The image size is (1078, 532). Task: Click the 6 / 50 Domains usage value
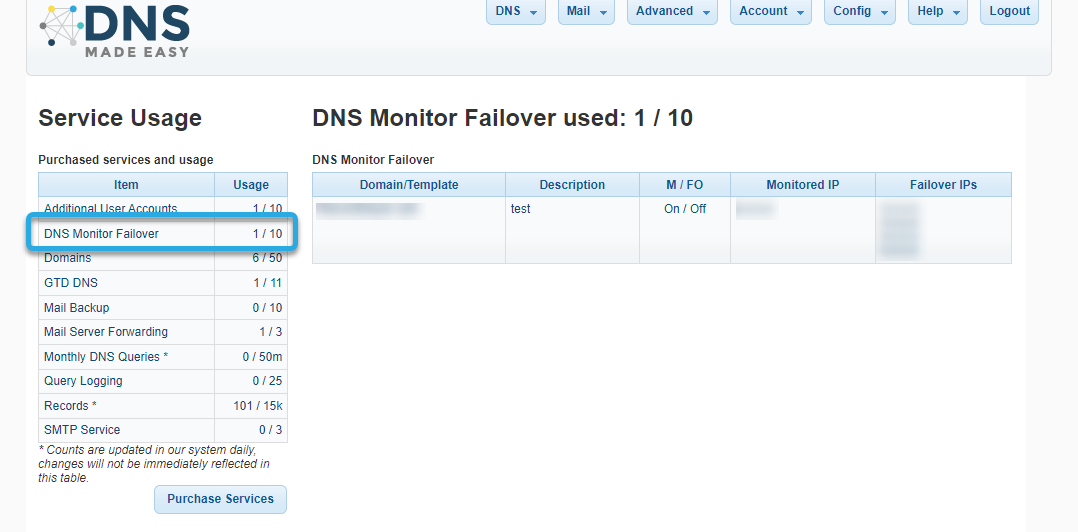[x=267, y=258]
